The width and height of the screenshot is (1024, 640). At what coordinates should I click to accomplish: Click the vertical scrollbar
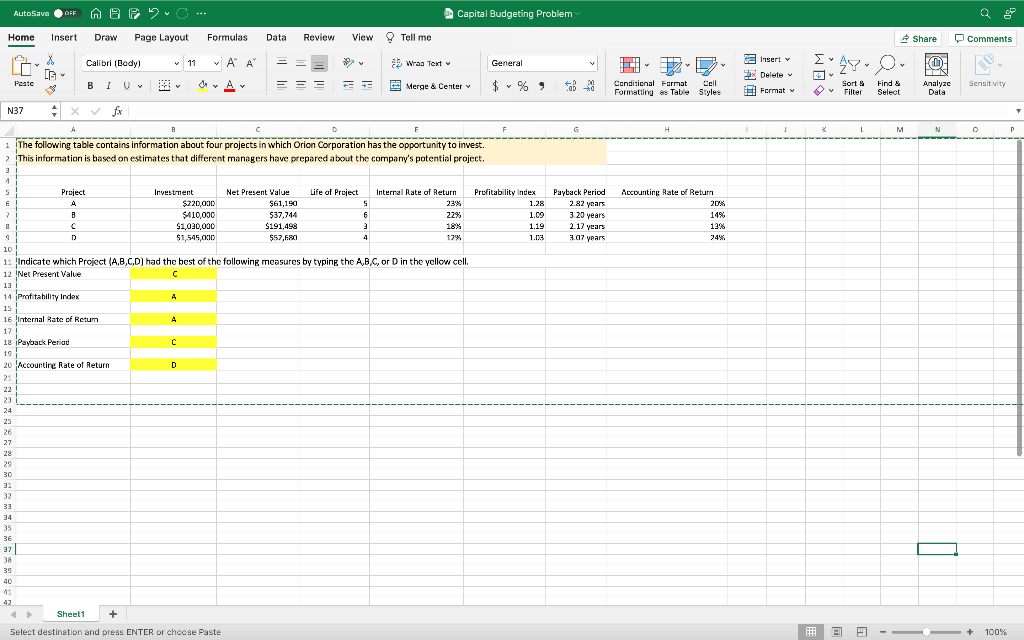pyautogui.click(x=1019, y=298)
